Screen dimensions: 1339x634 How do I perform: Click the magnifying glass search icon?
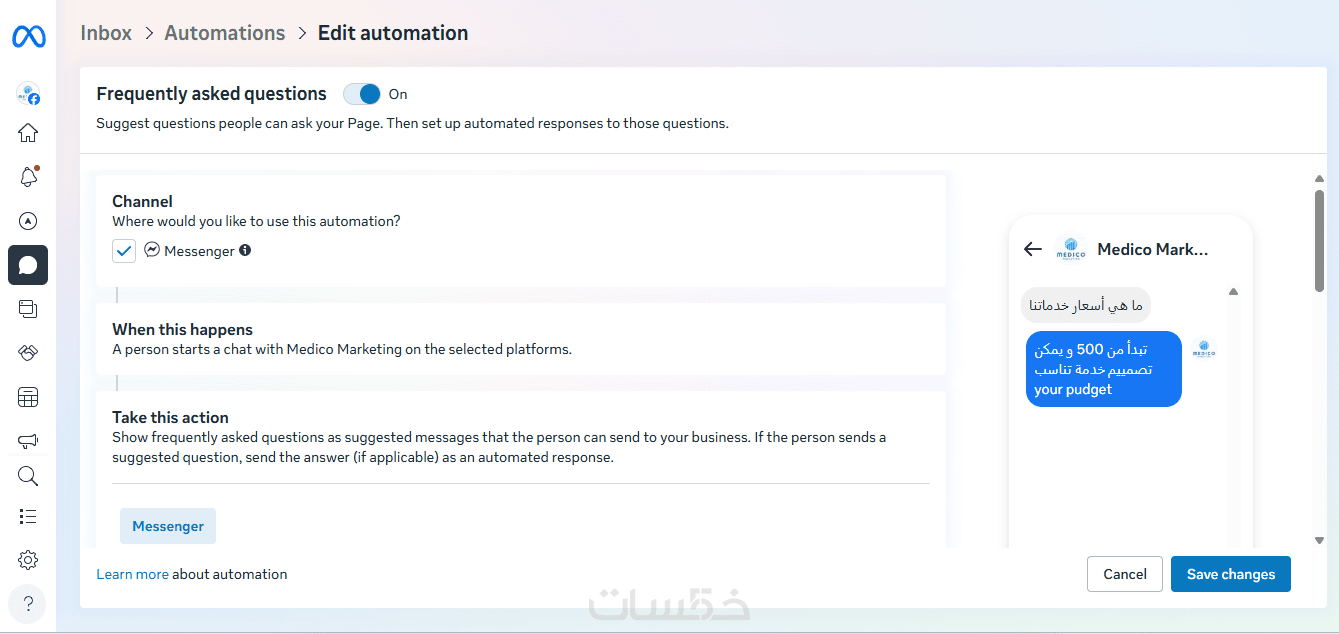click(x=28, y=476)
